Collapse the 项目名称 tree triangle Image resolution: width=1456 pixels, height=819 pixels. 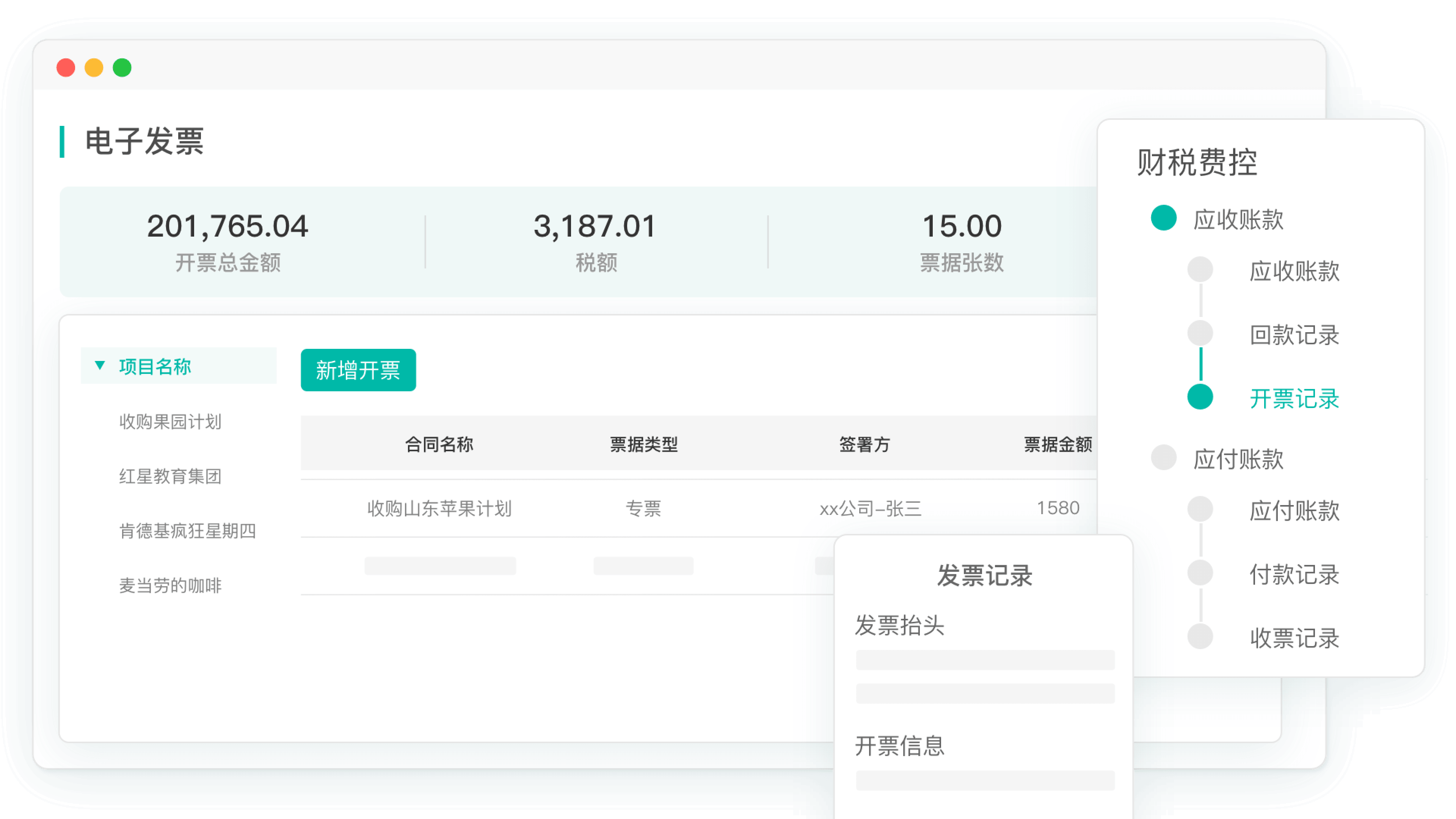click(x=100, y=365)
